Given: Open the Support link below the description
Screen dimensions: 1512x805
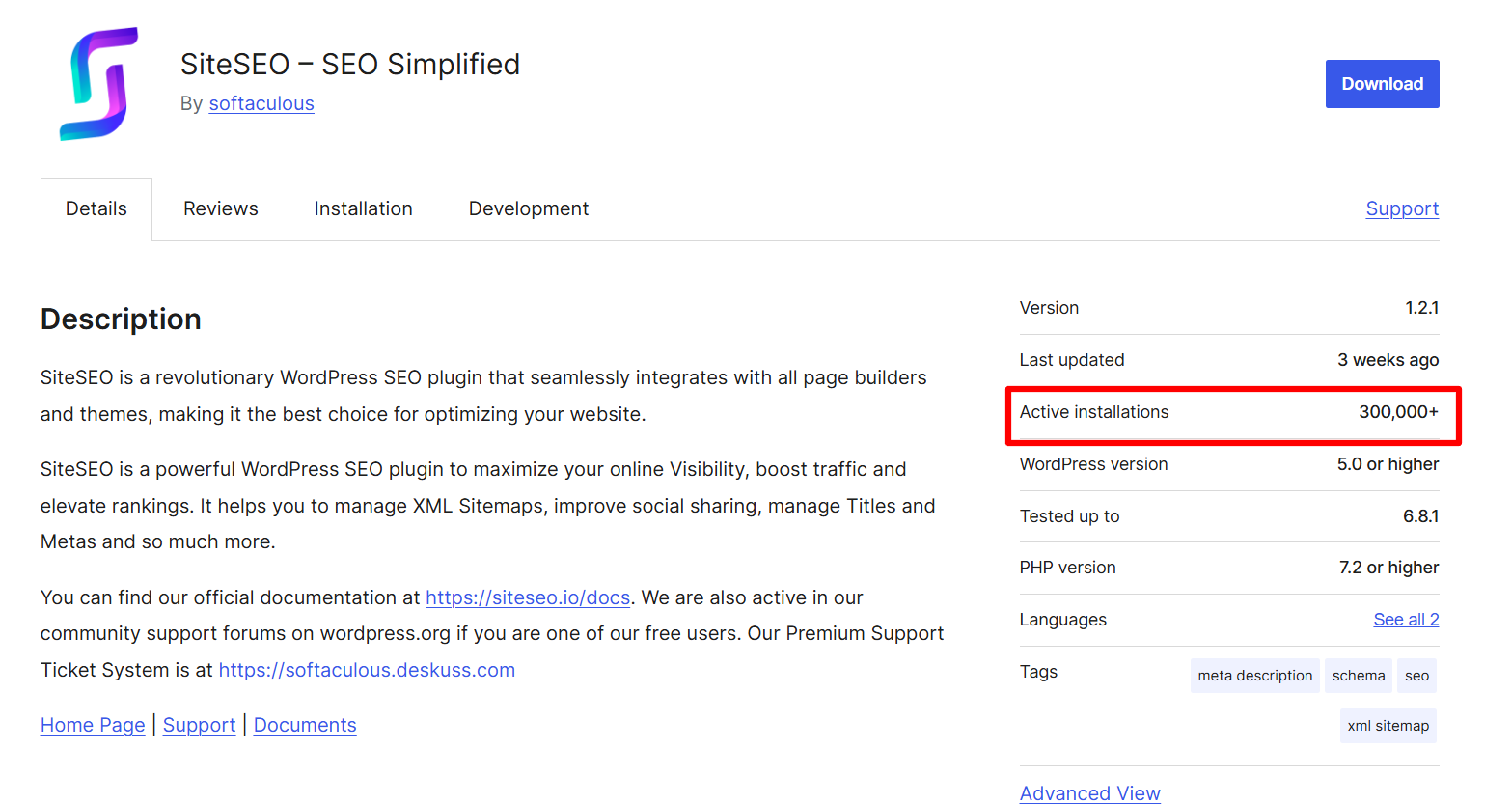Looking at the screenshot, I should click(200, 725).
